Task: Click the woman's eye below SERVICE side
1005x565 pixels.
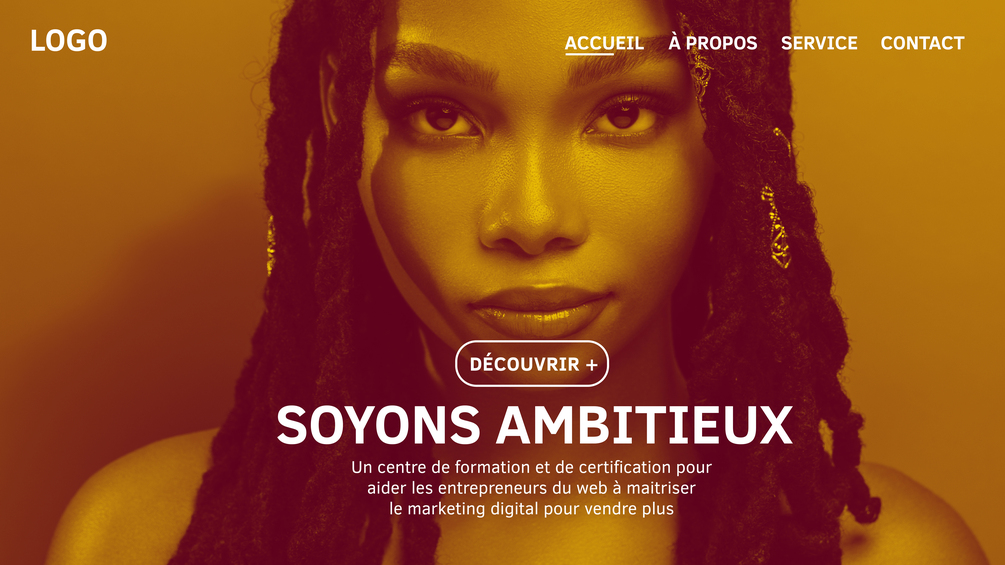Action: 623,117
